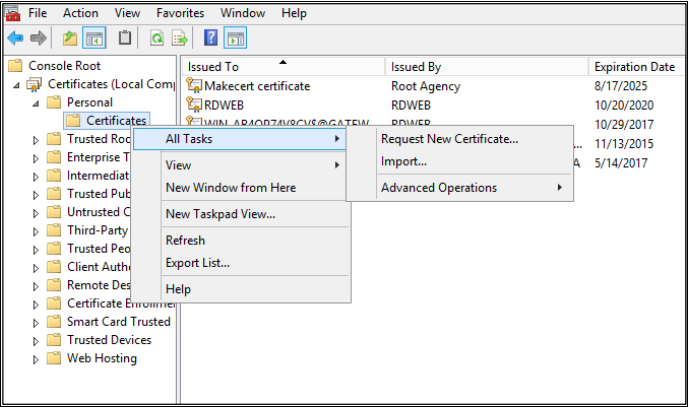The height and width of the screenshot is (407, 690).
Task: Click the 5/14/2017 expiration date
Action: click(621, 163)
